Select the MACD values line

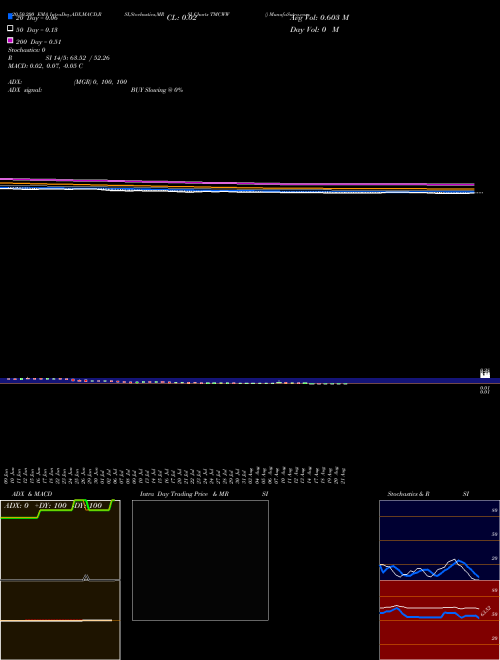pos(45,66)
